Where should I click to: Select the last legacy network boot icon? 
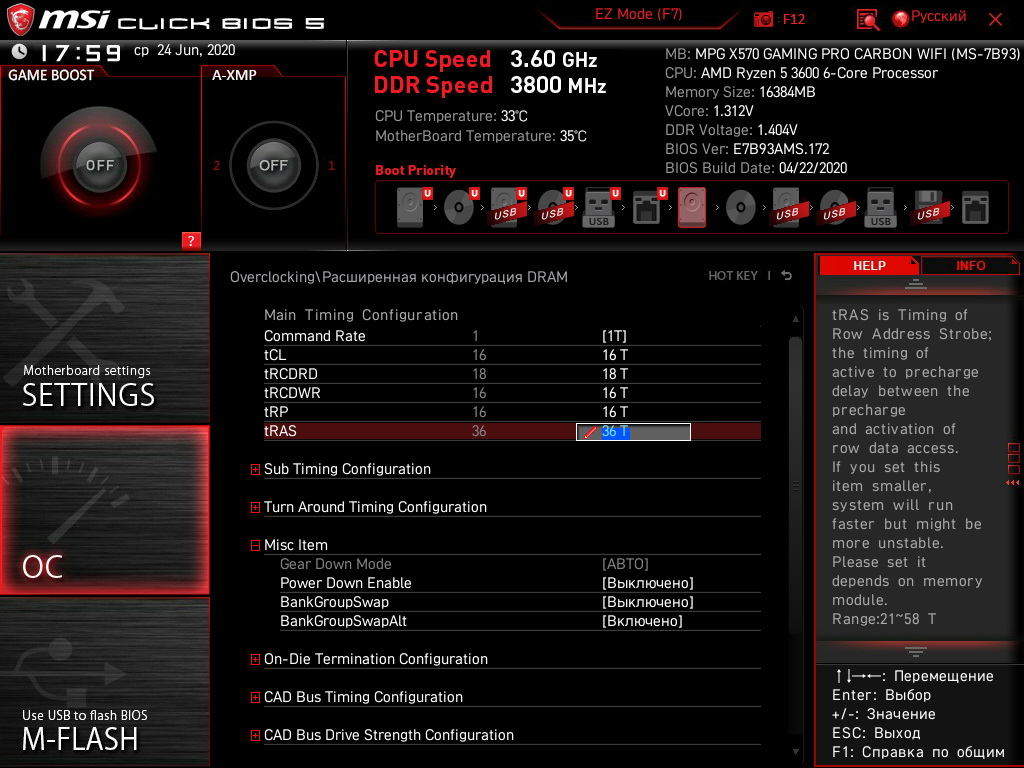tap(975, 208)
